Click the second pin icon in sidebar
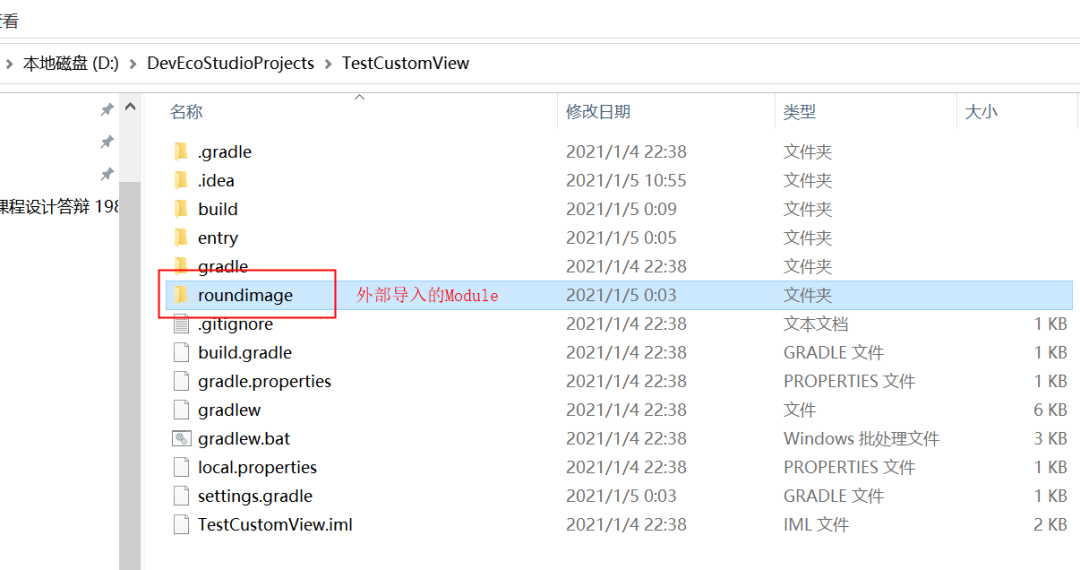1080x570 pixels. point(107,142)
